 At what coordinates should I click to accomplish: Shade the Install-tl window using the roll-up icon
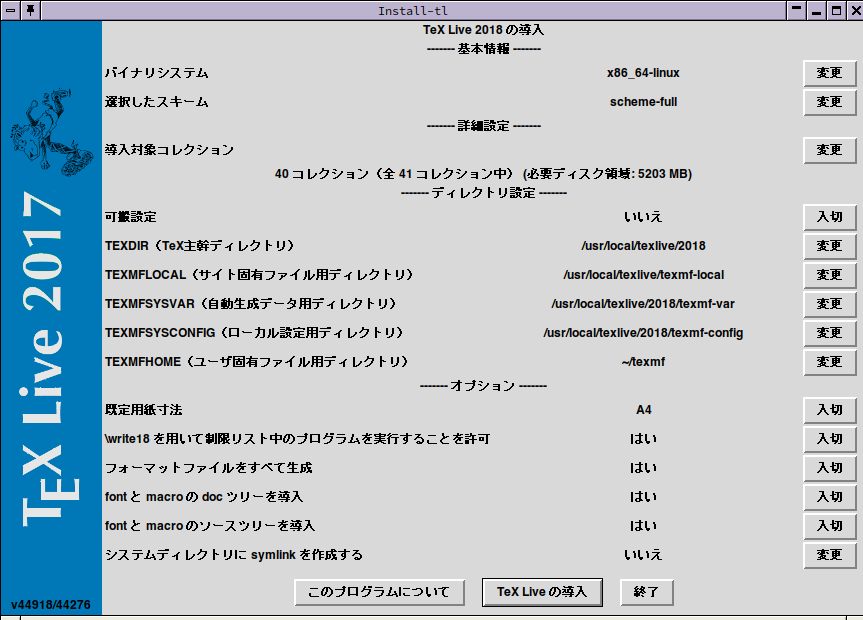[x=796, y=10]
